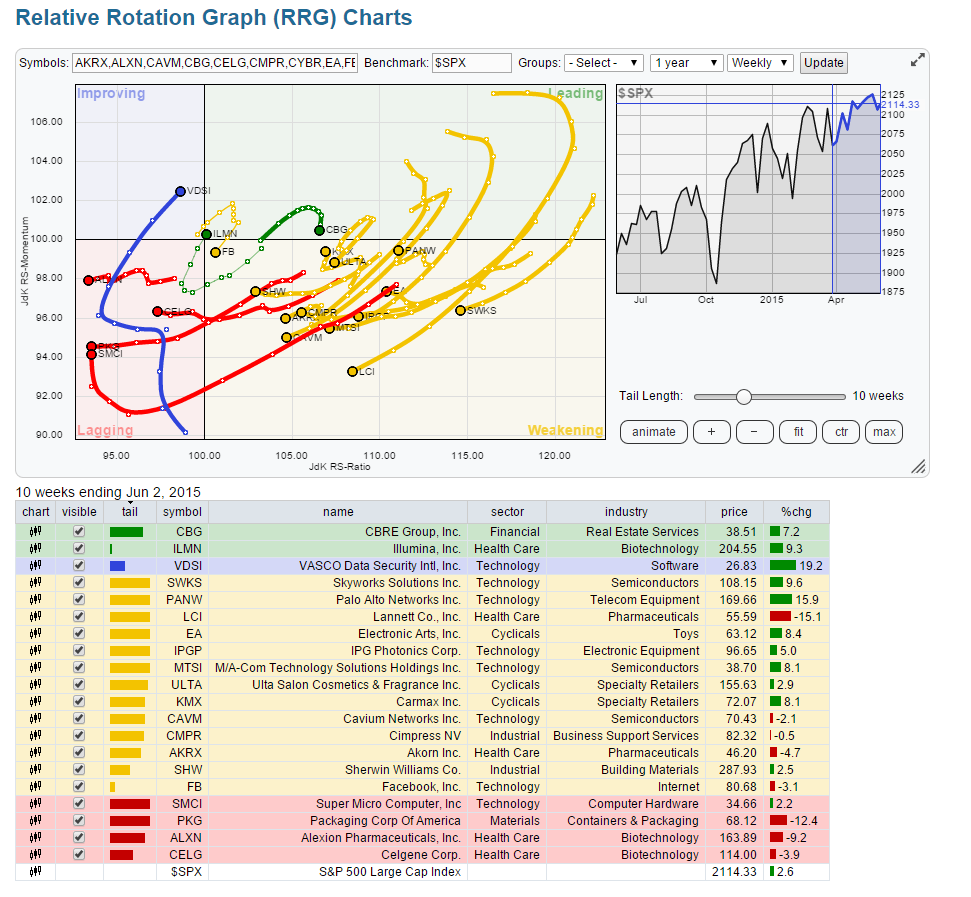Viewport: 971px width, 897px height.
Task: Hide LCI using its visible checkbox
Action: point(79,617)
